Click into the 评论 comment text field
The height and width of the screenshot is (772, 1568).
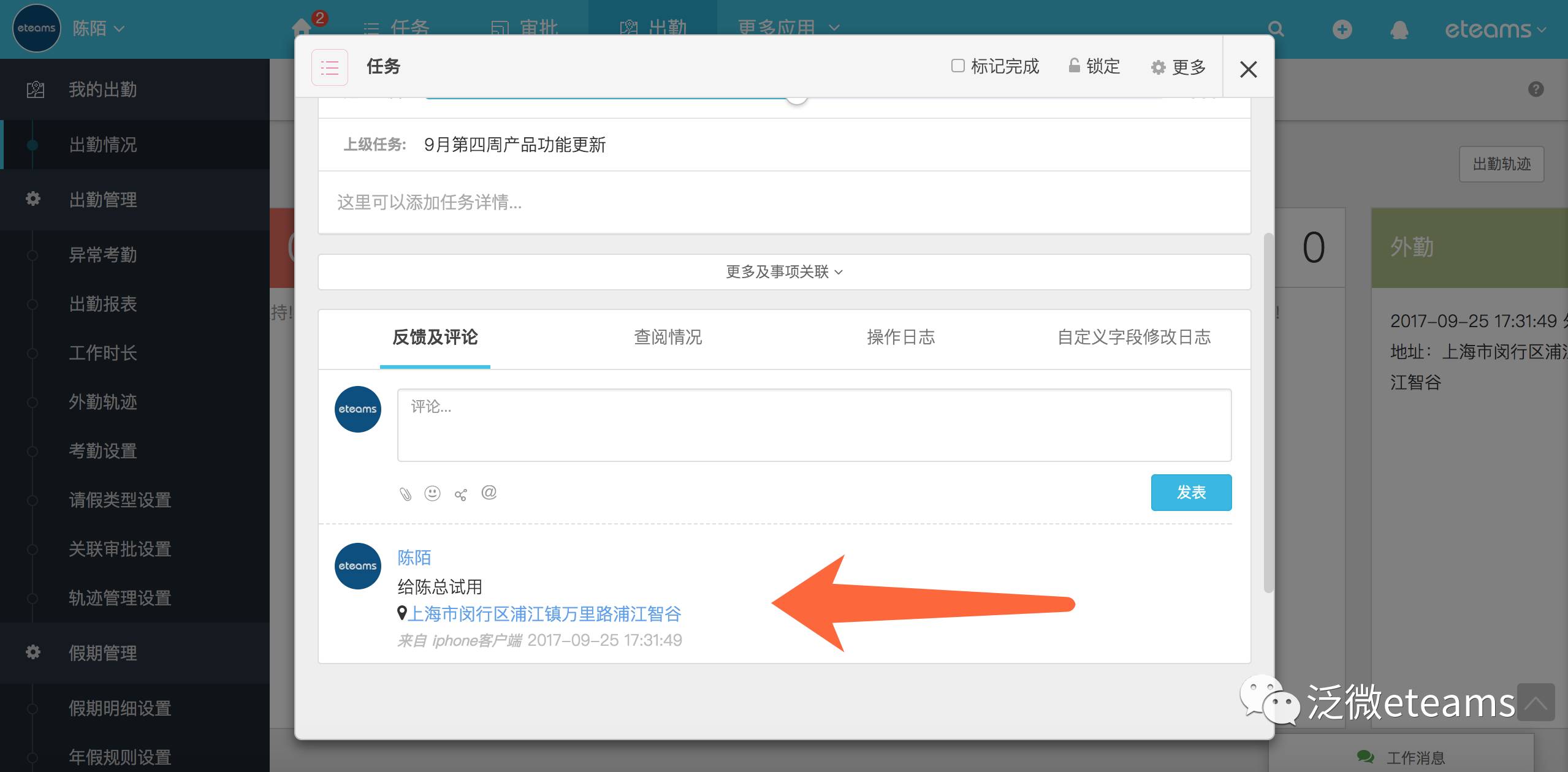point(813,425)
